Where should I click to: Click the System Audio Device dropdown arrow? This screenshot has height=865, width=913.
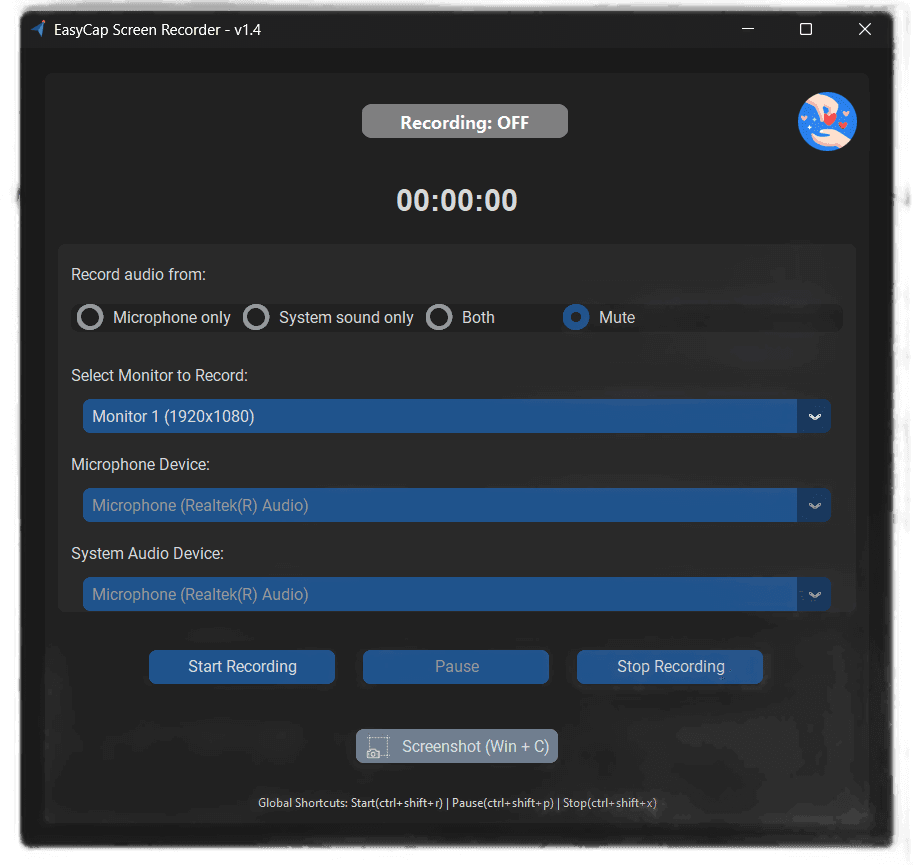click(815, 594)
